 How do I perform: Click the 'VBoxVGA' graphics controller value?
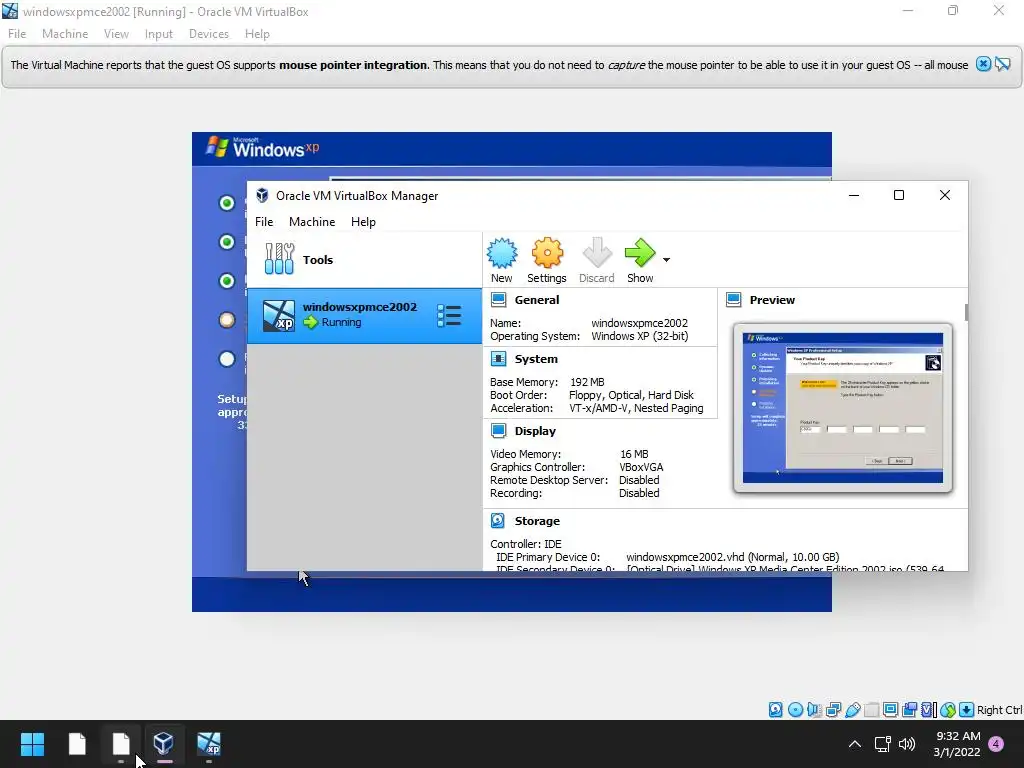pos(641,467)
